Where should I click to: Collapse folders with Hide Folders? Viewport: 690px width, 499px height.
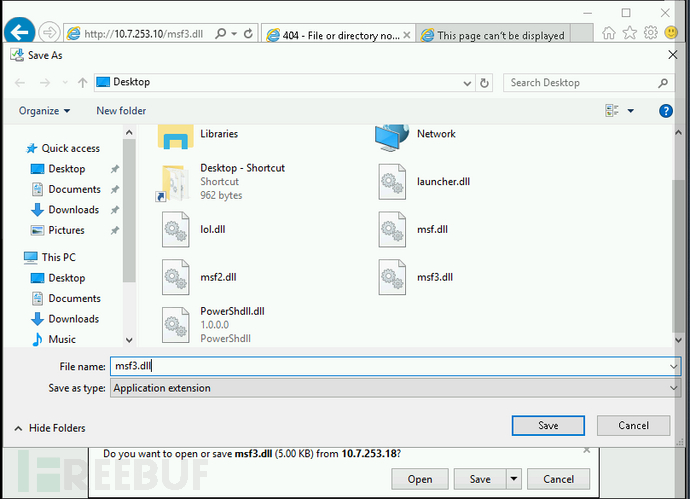pyautogui.click(x=50, y=428)
